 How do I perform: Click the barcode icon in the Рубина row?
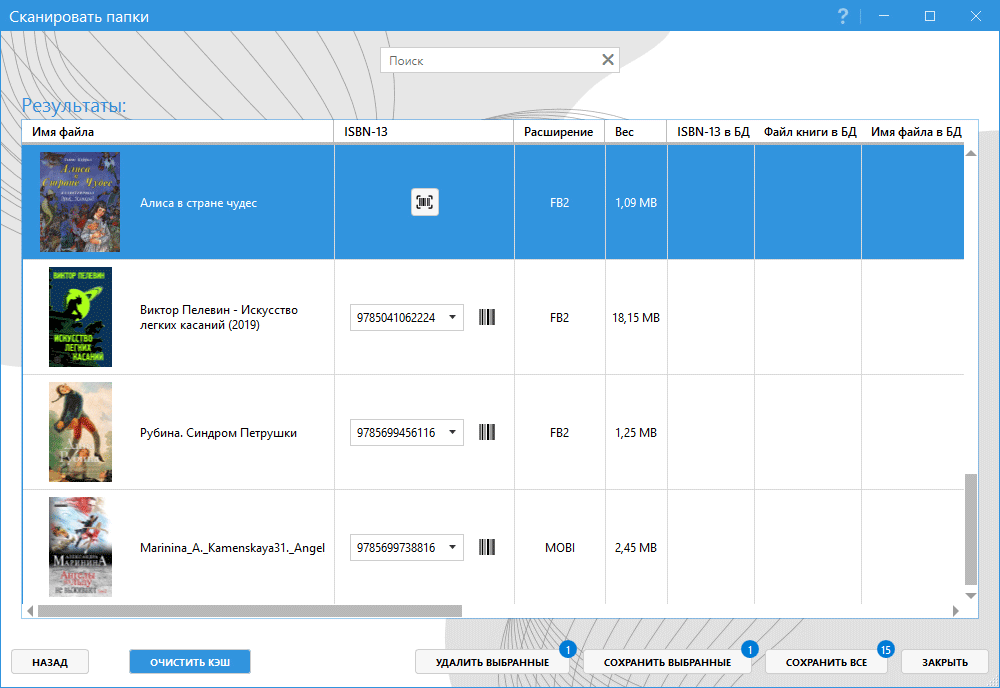point(487,433)
